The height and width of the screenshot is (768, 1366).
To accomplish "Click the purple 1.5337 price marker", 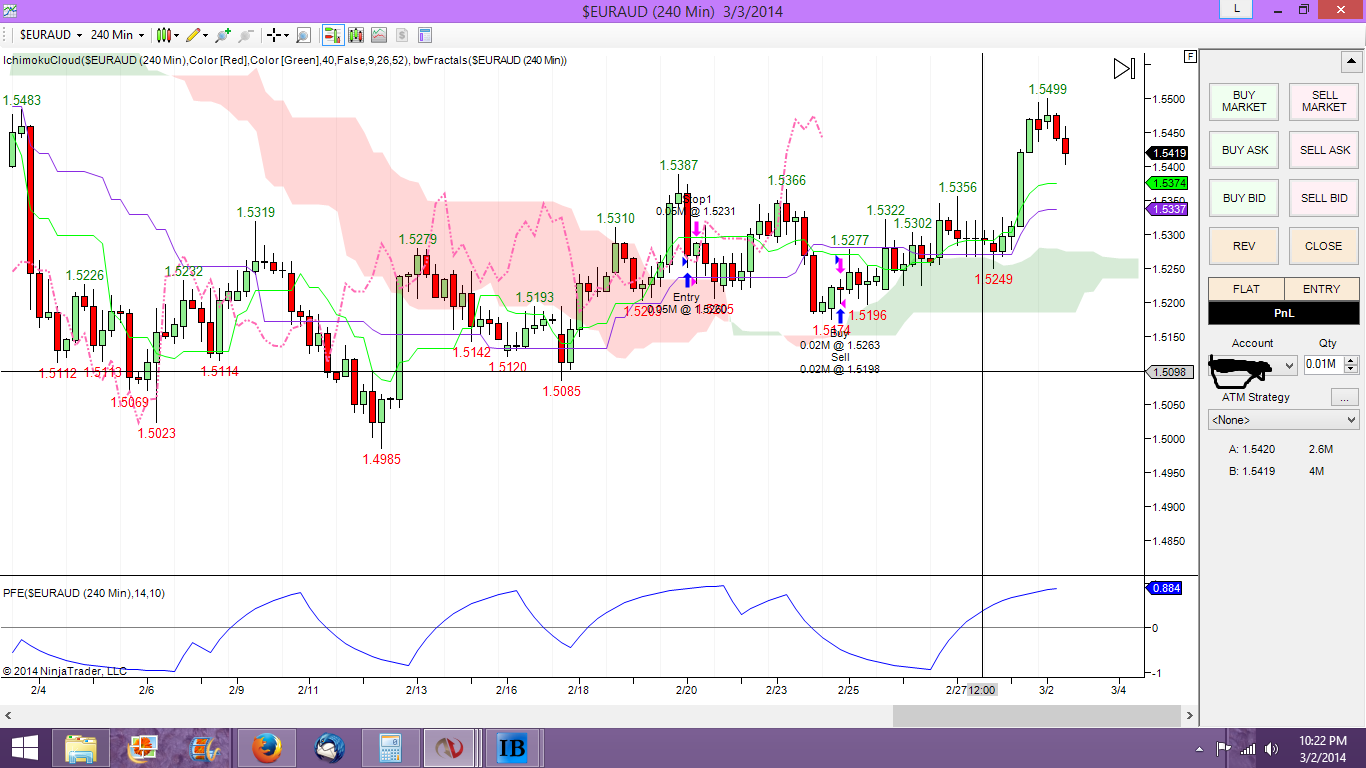I will [x=1167, y=209].
